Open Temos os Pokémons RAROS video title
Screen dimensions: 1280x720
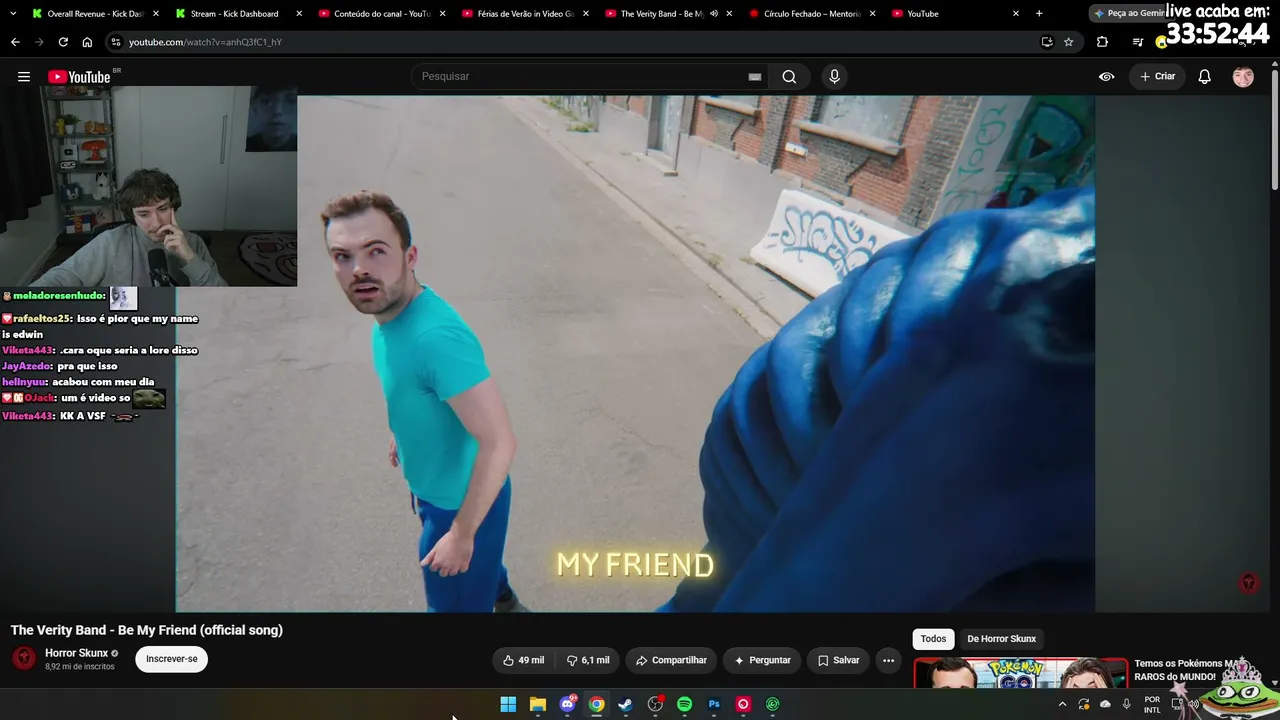pyautogui.click(x=1185, y=670)
